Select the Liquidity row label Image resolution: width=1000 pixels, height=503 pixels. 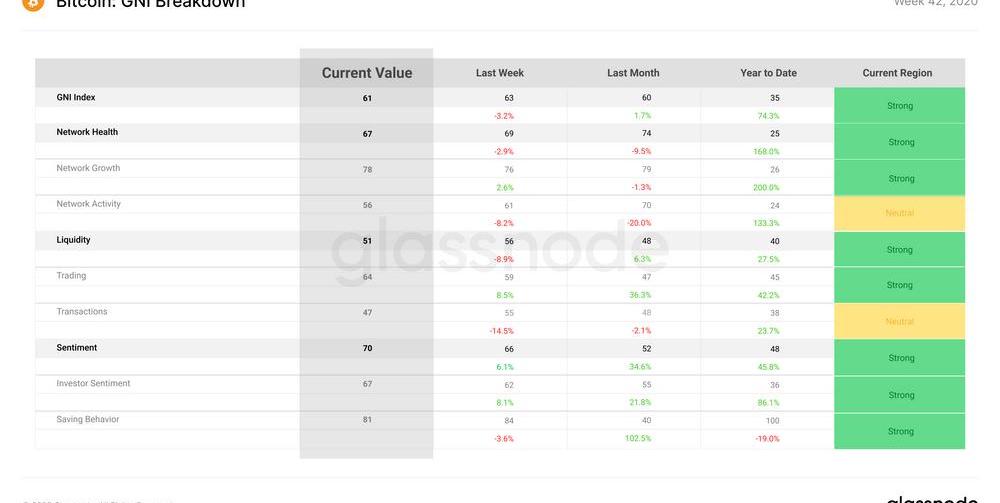(73, 240)
